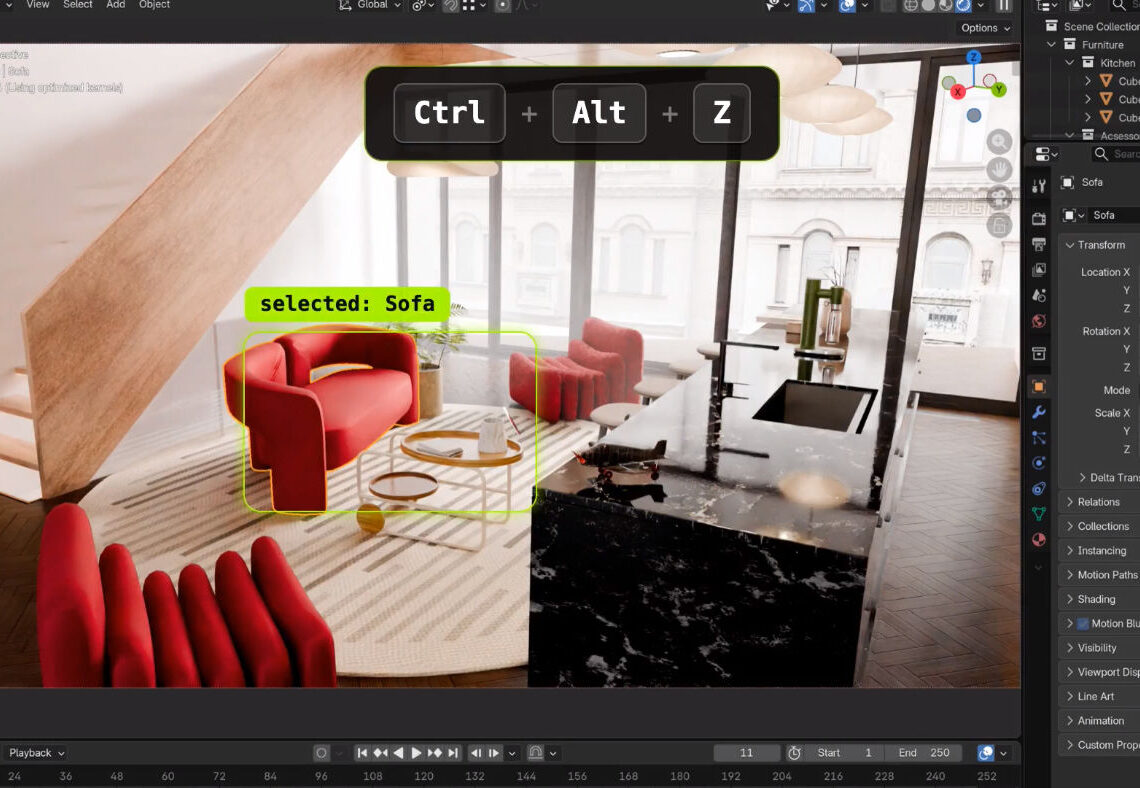Expand the Collections panel
Image resolution: width=1140 pixels, height=788 pixels.
click(x=1099, y=526)
